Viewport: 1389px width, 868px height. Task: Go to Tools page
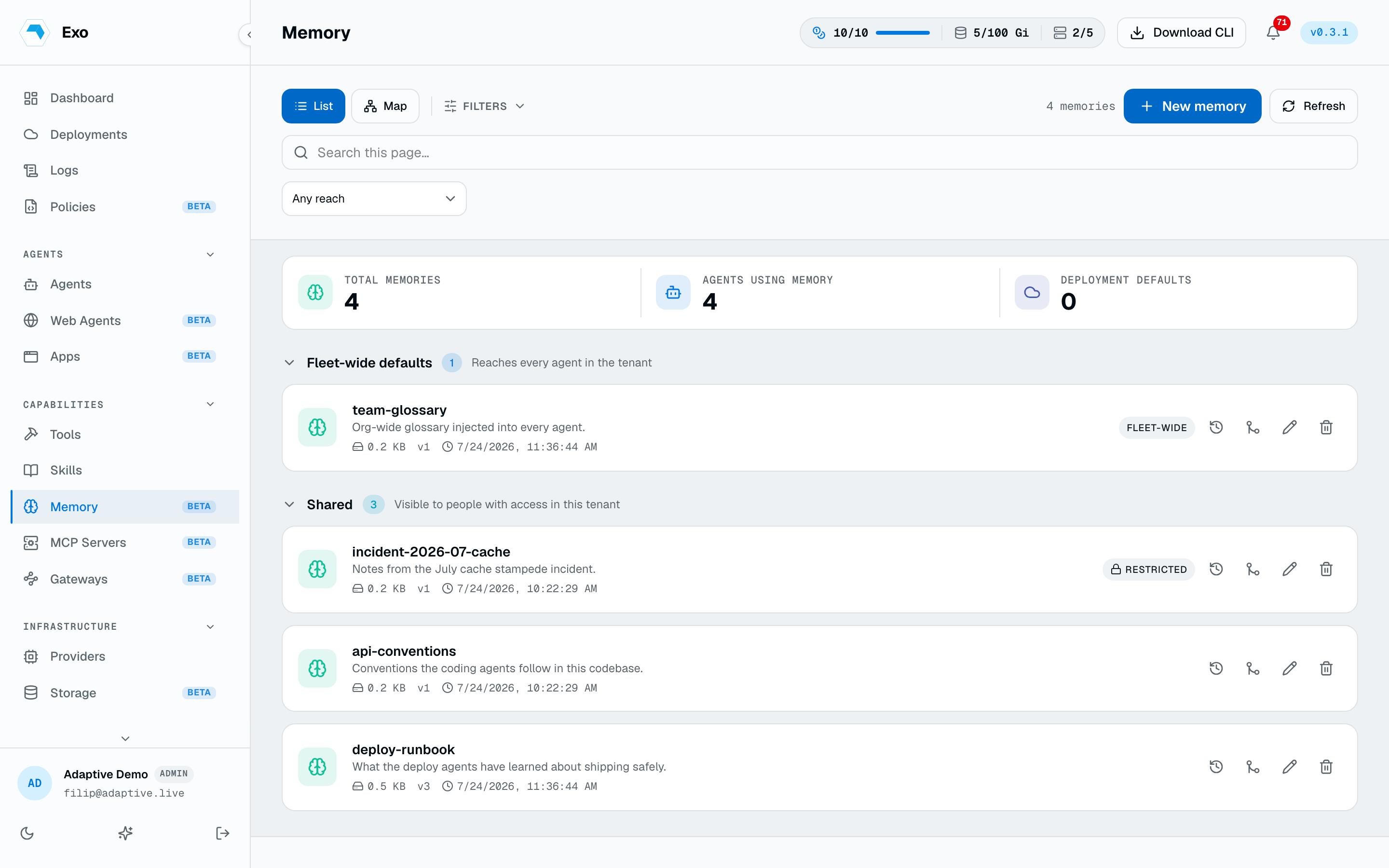click(125, 434)
